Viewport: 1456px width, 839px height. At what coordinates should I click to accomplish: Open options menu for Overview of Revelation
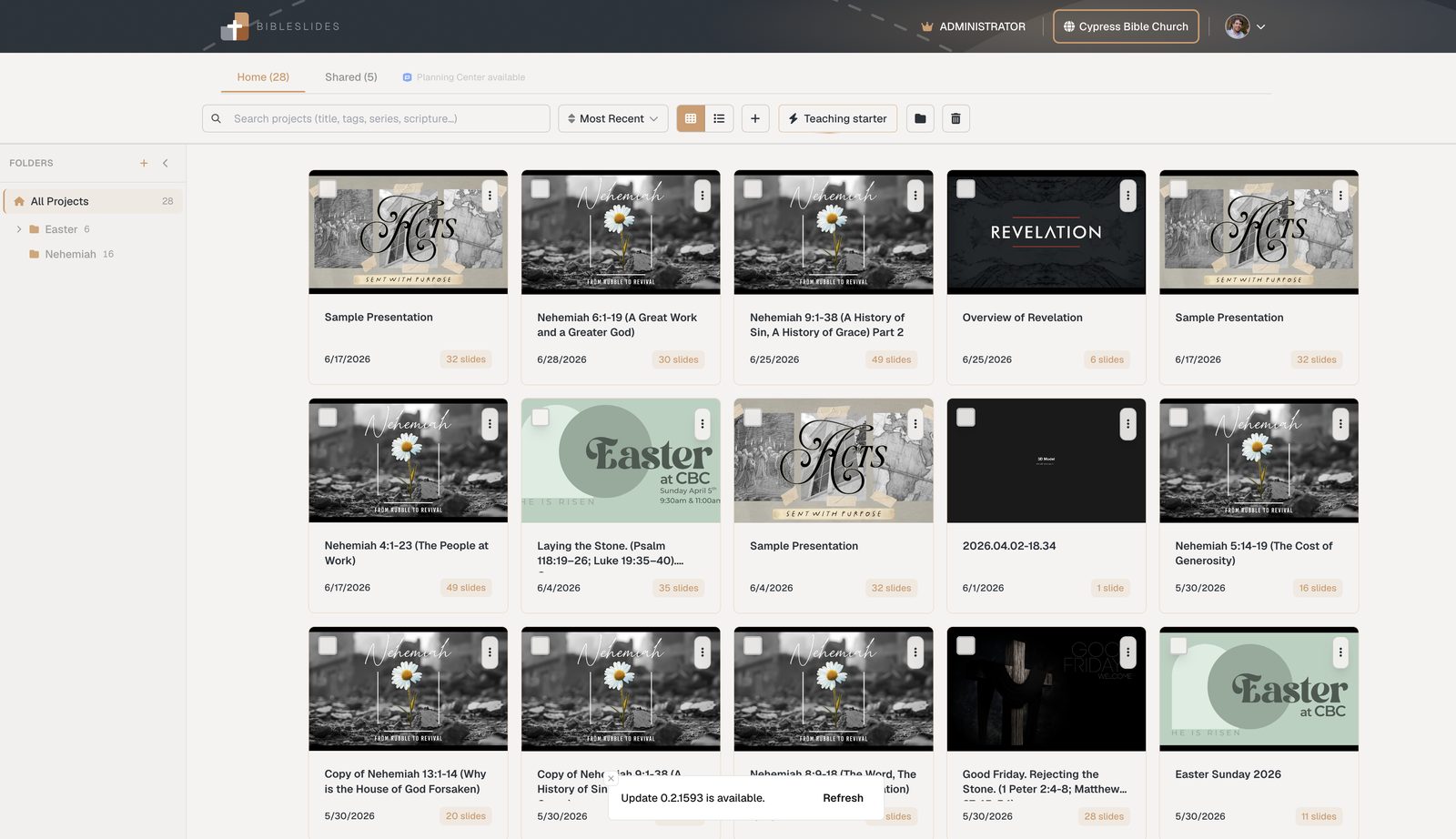[x=1128, y=196]
